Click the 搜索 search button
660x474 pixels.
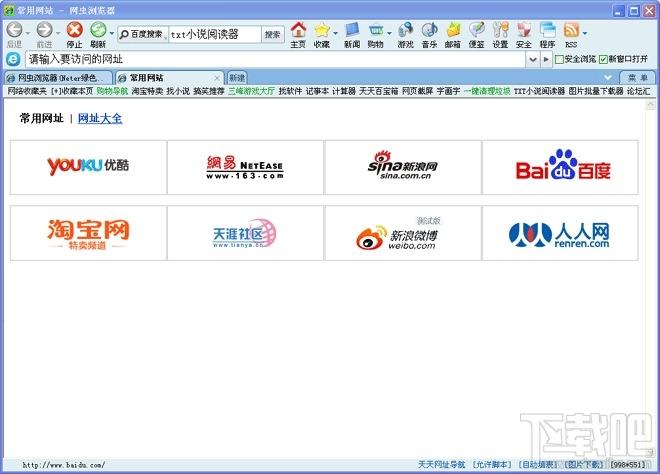[x=273, y=35]
